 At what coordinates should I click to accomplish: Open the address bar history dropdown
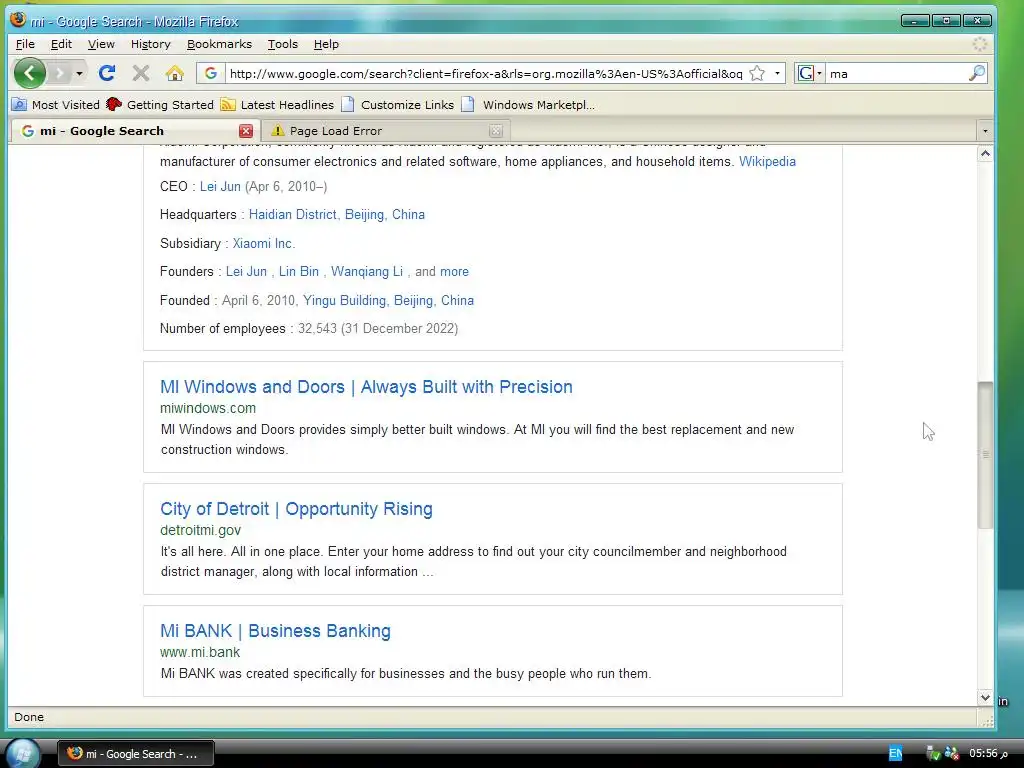click(x=776, y=73)
